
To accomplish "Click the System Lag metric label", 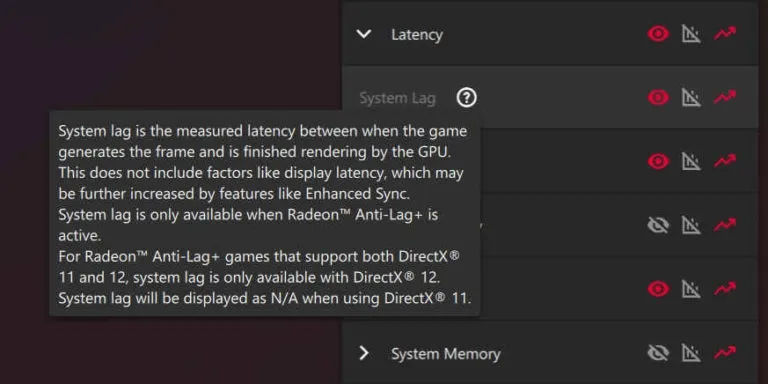I will pyautogui.click(x=397, y=98).
